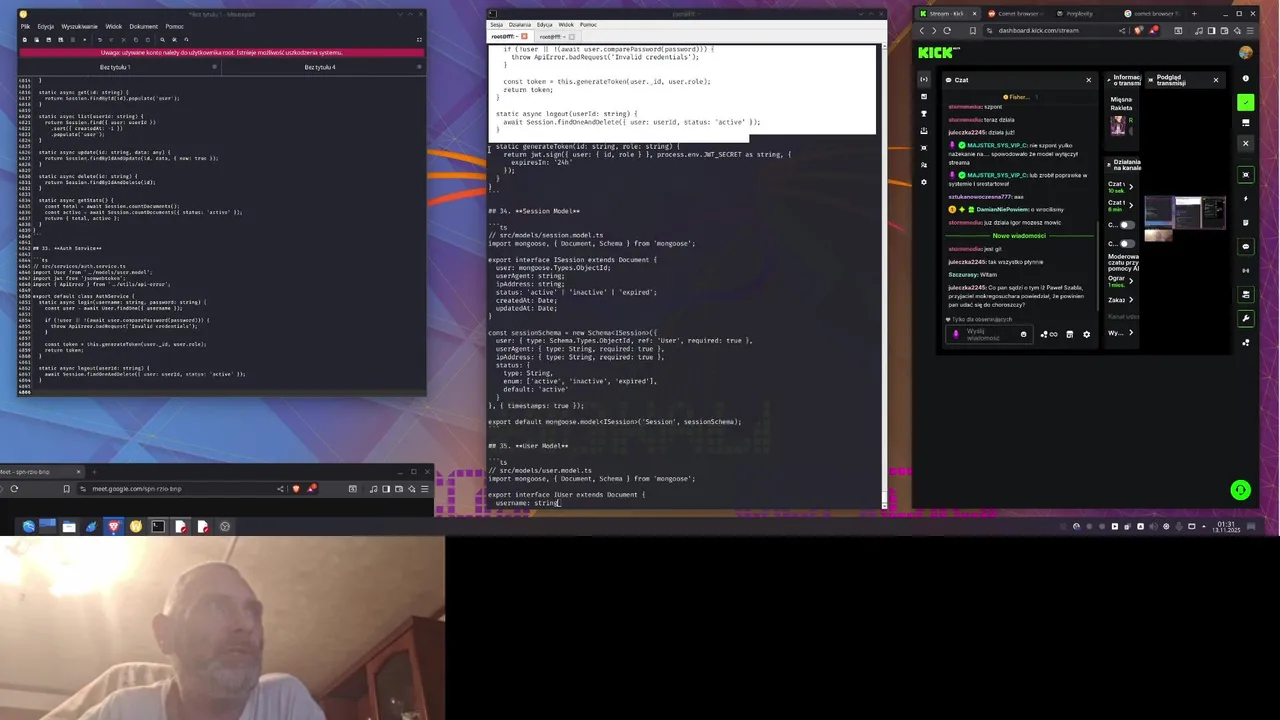1280x720 pixels.
Task: Click the New document icon in Mousepad
Action: 25,39
